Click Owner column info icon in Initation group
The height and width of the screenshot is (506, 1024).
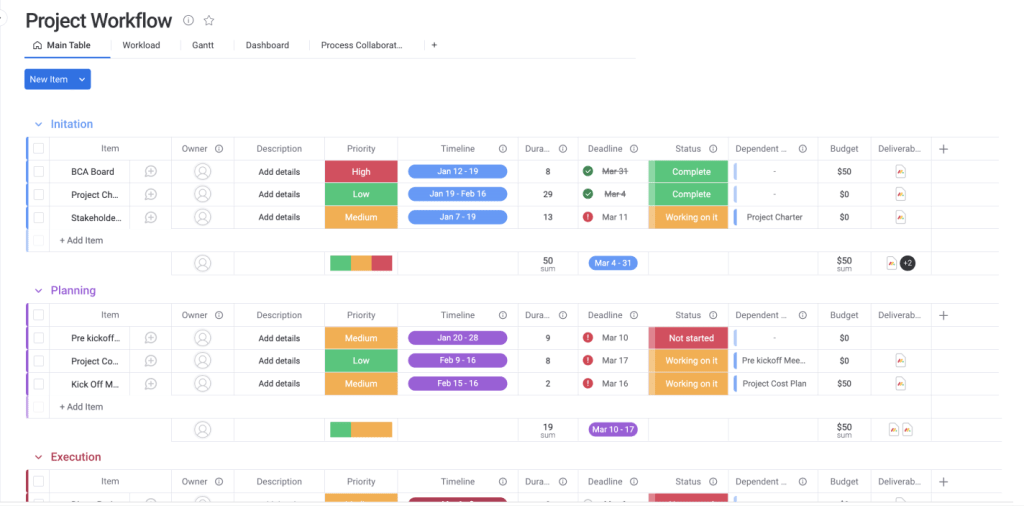(x=219, y=149)
